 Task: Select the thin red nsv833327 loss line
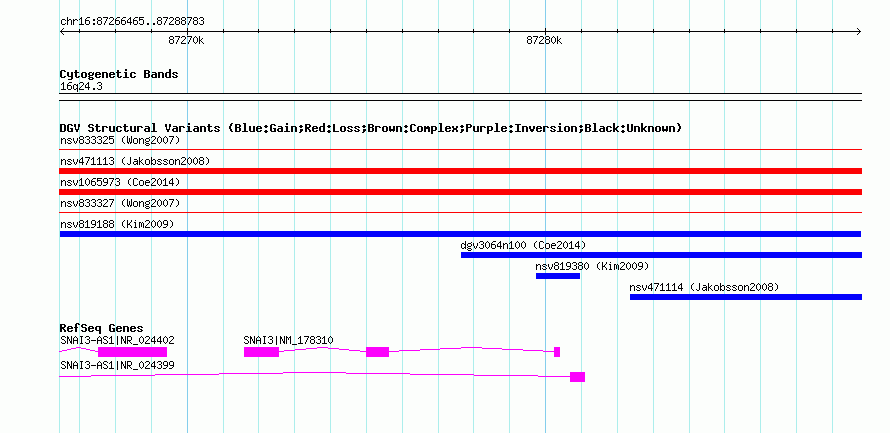(x=461, y=213)
